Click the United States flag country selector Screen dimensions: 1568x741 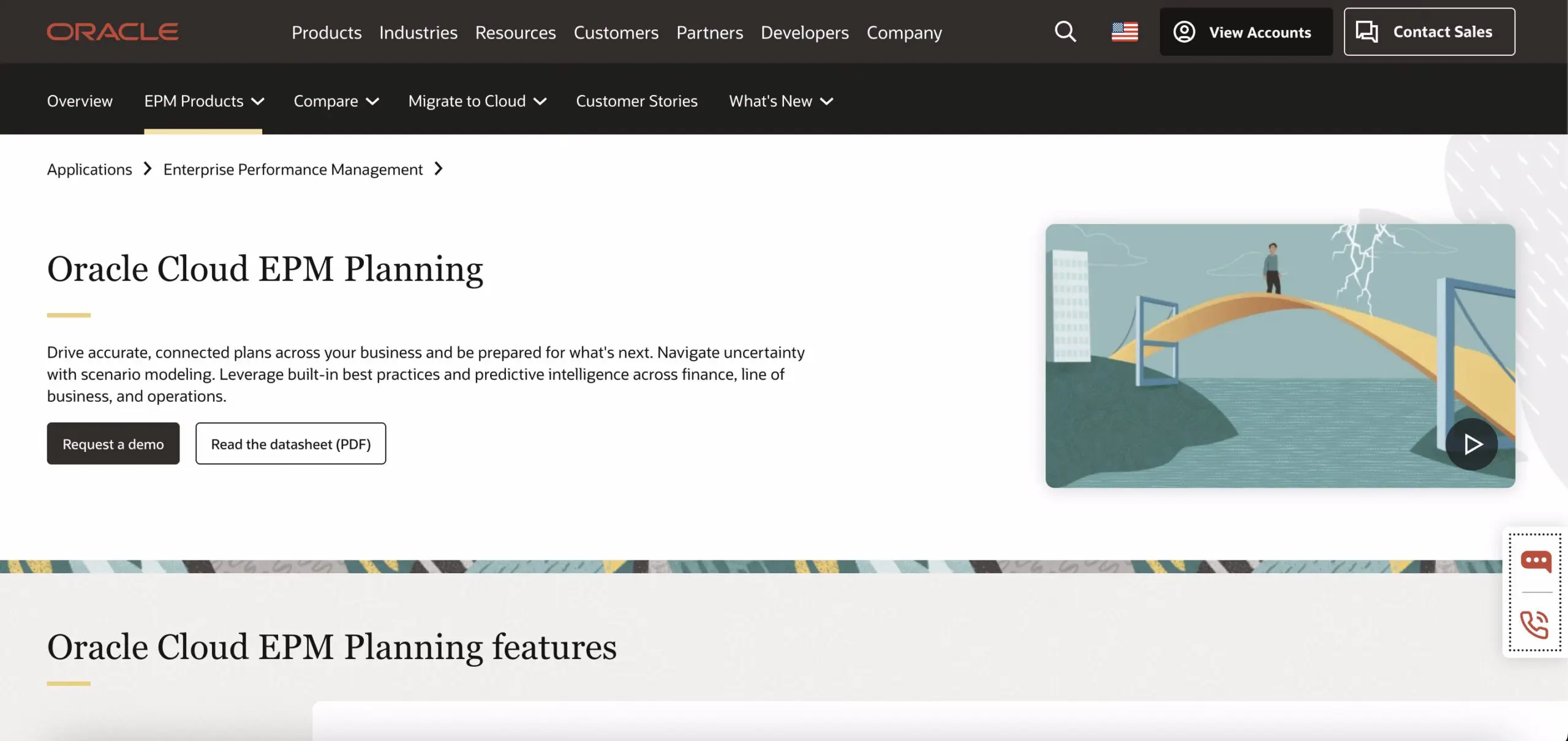point(1125,31)
